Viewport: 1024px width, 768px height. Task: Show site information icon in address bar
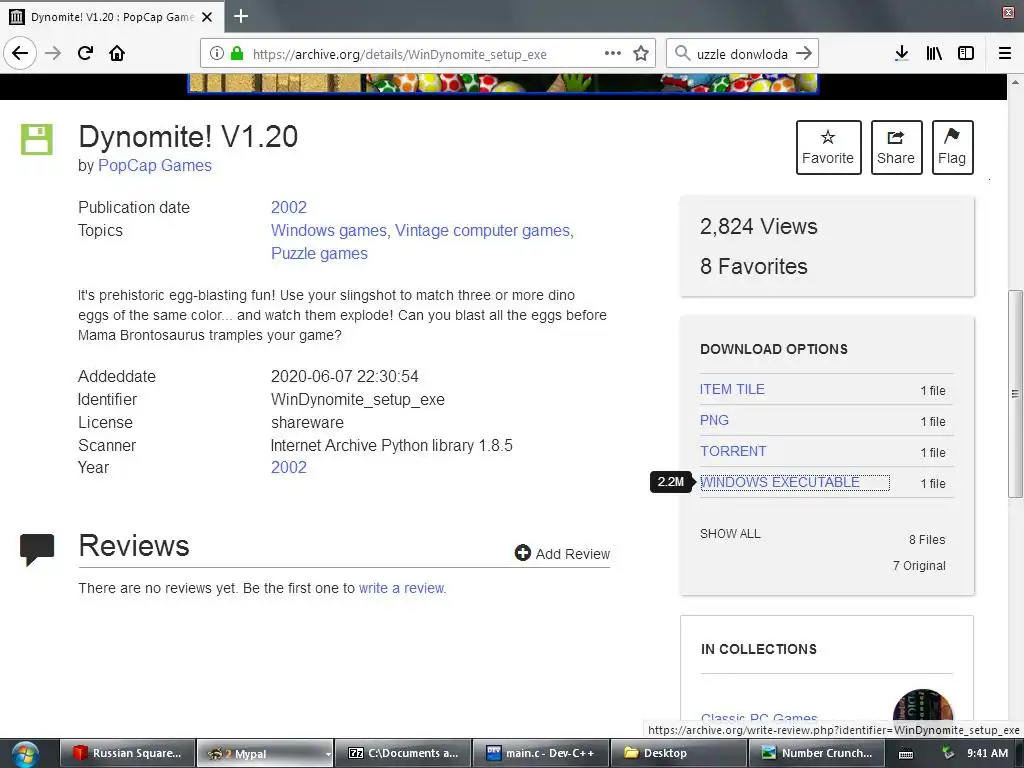tap(216, 54)
